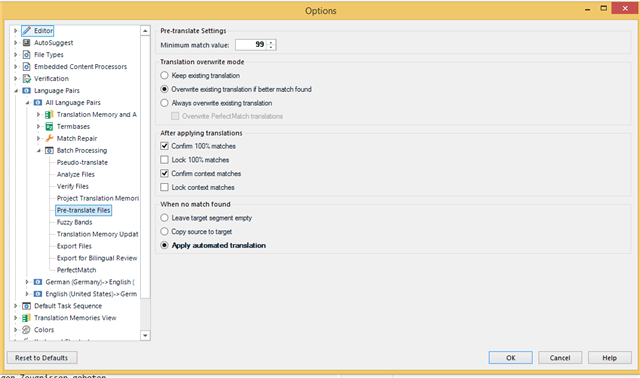
Task: Open Project Translation Memories settings
Action: (98, 198)
